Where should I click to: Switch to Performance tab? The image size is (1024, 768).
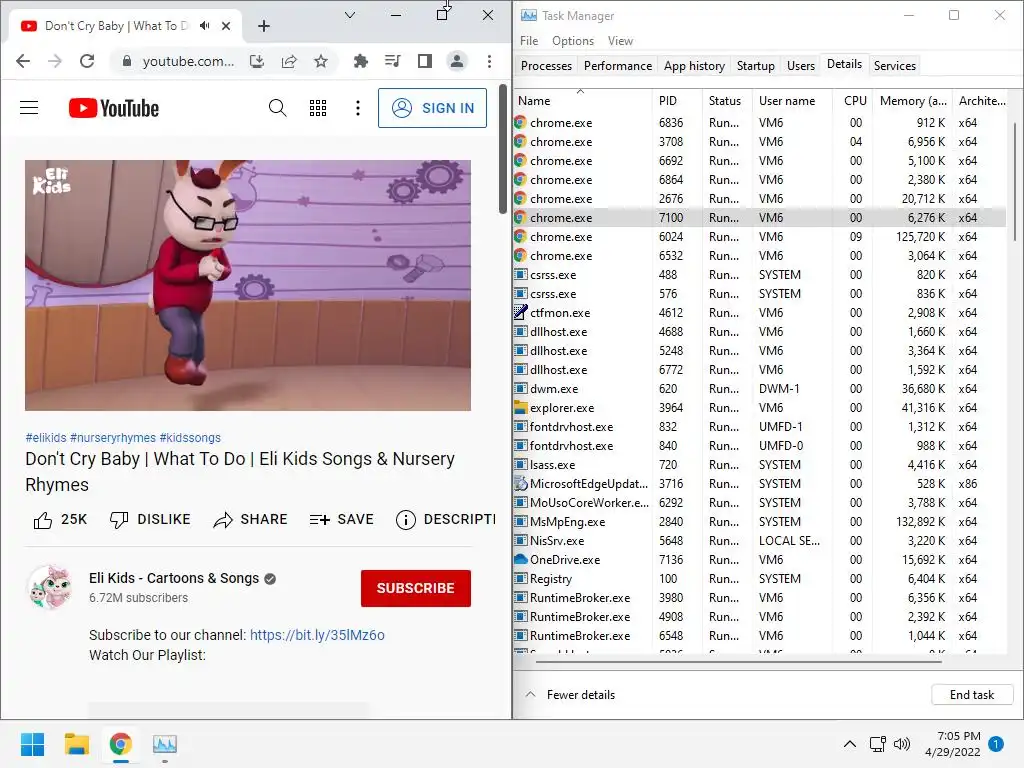point(618,65)
